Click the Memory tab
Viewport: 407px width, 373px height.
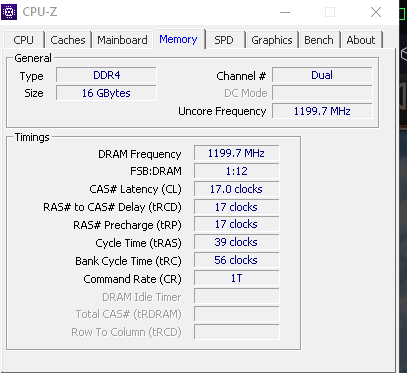click(179, 39)
